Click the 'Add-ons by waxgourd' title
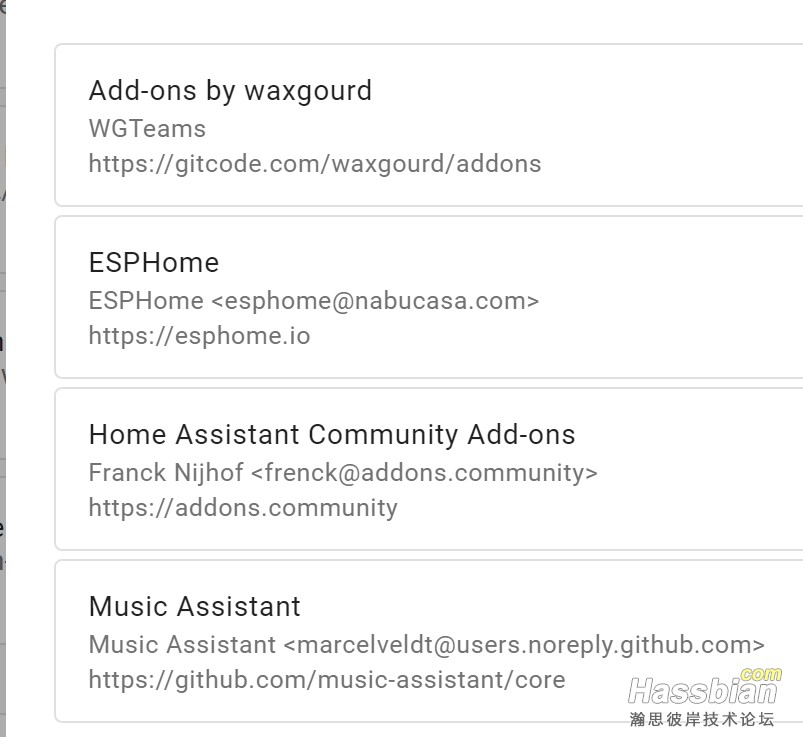Viewport: 803px width, 737px height. [x=230, y=91]
